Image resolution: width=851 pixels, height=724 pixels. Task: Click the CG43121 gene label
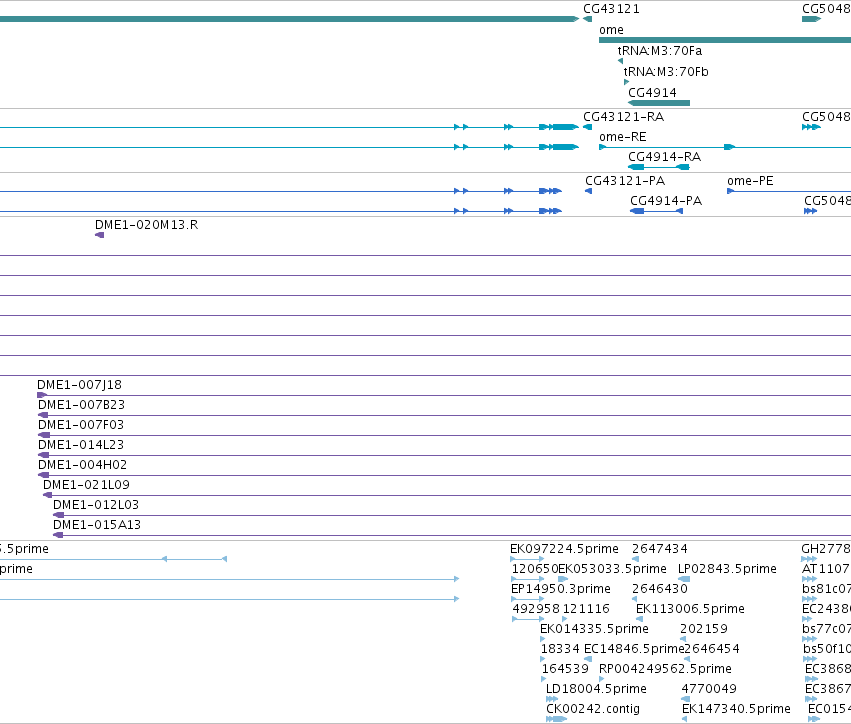point(611,9)
